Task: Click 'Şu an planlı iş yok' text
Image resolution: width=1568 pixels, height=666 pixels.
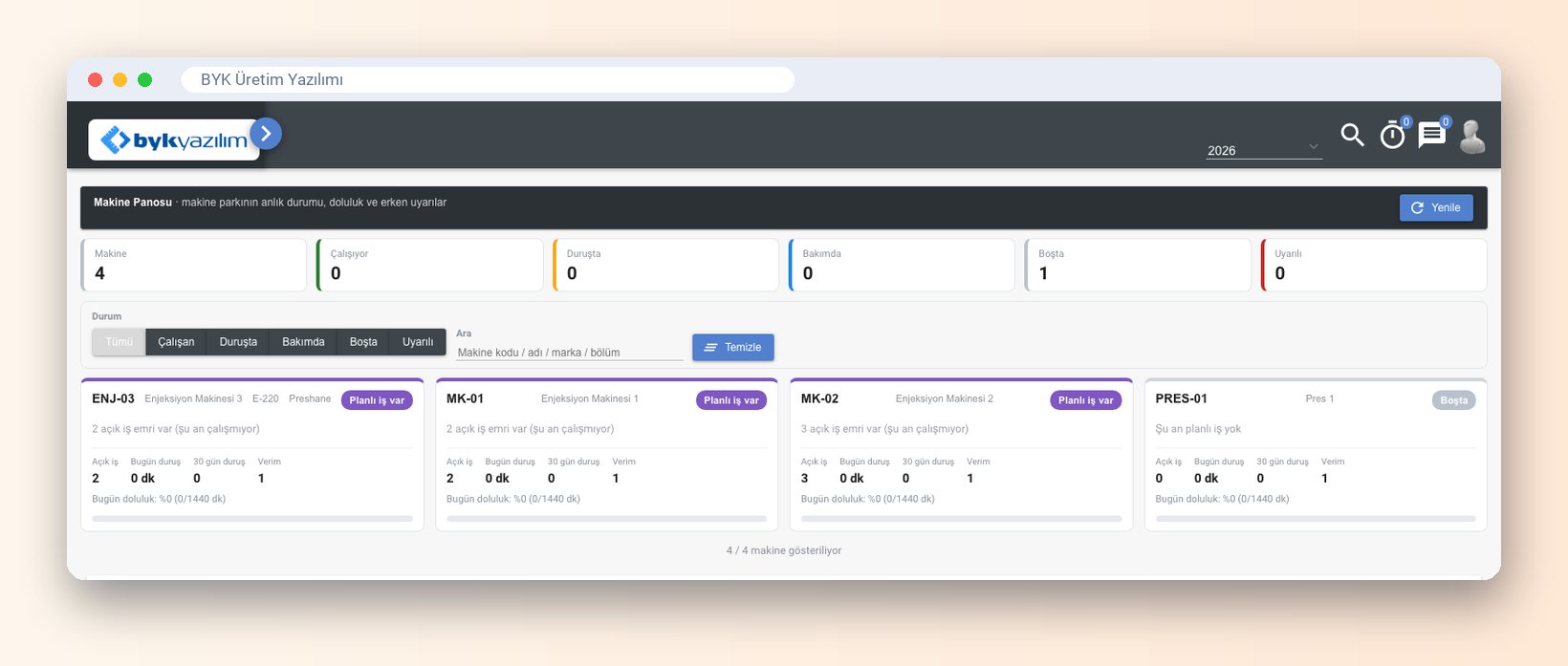Action: pyautogui.click(x=1198, y=429)
